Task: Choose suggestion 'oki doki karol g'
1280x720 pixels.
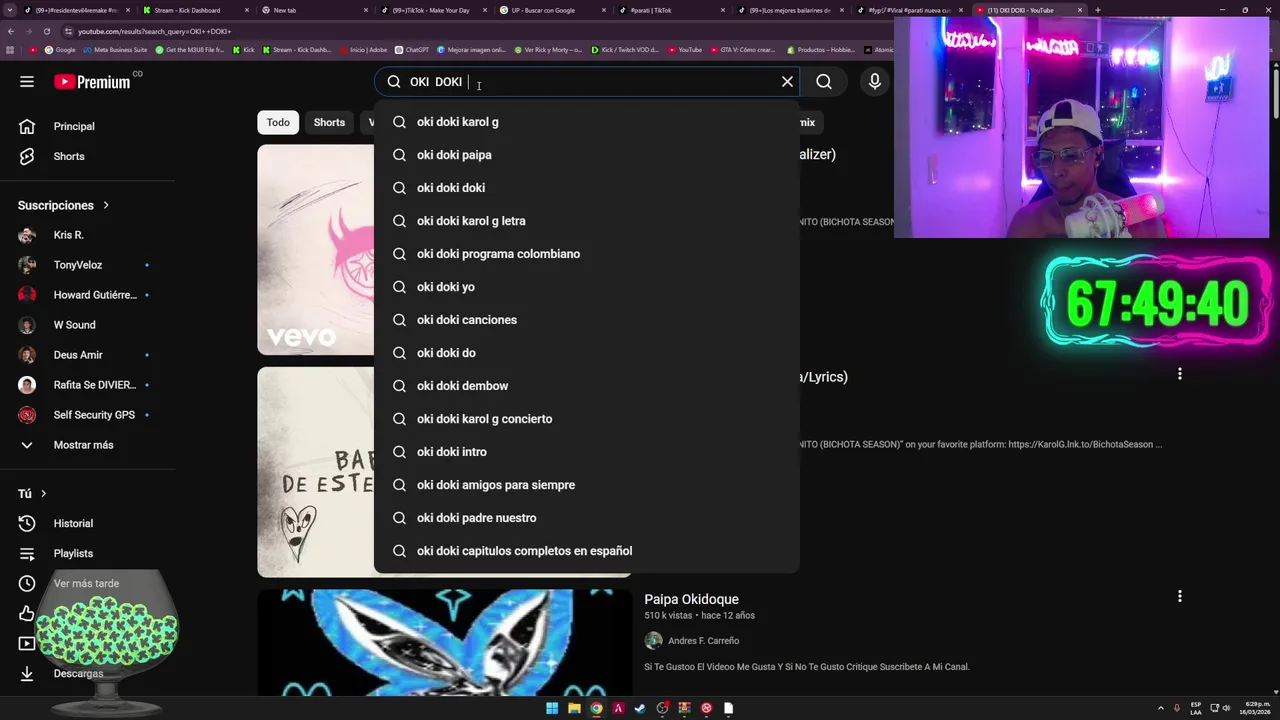Action: tap(587, 122)
